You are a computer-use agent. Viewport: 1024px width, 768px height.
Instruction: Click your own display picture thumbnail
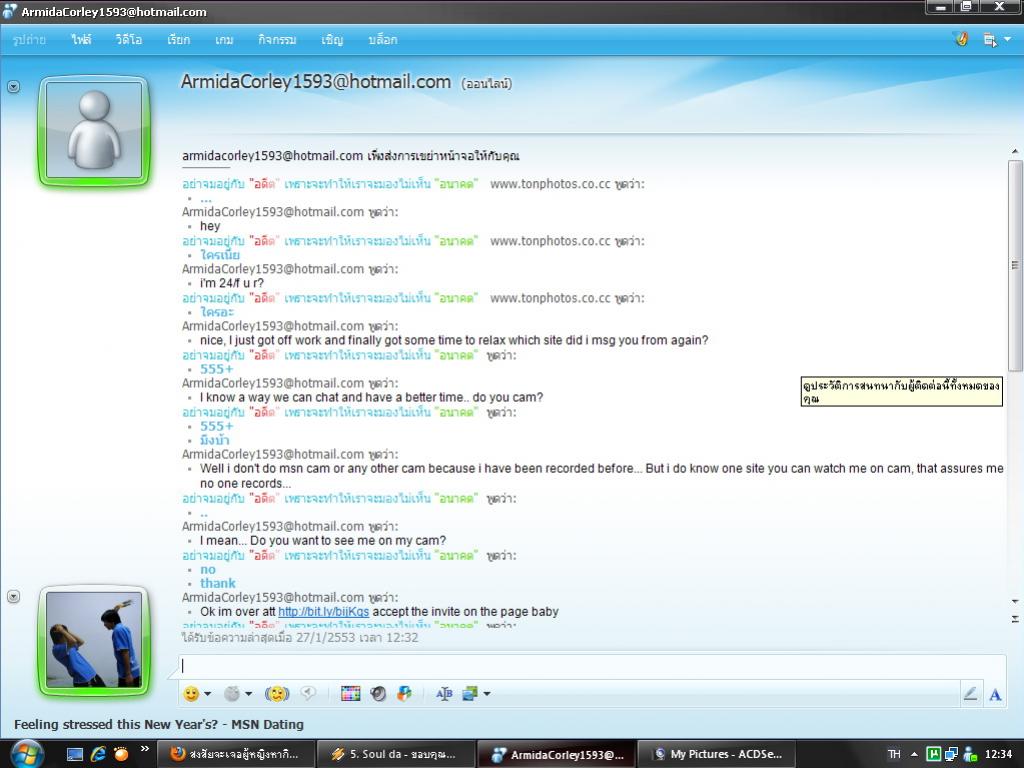pos(94,640)
